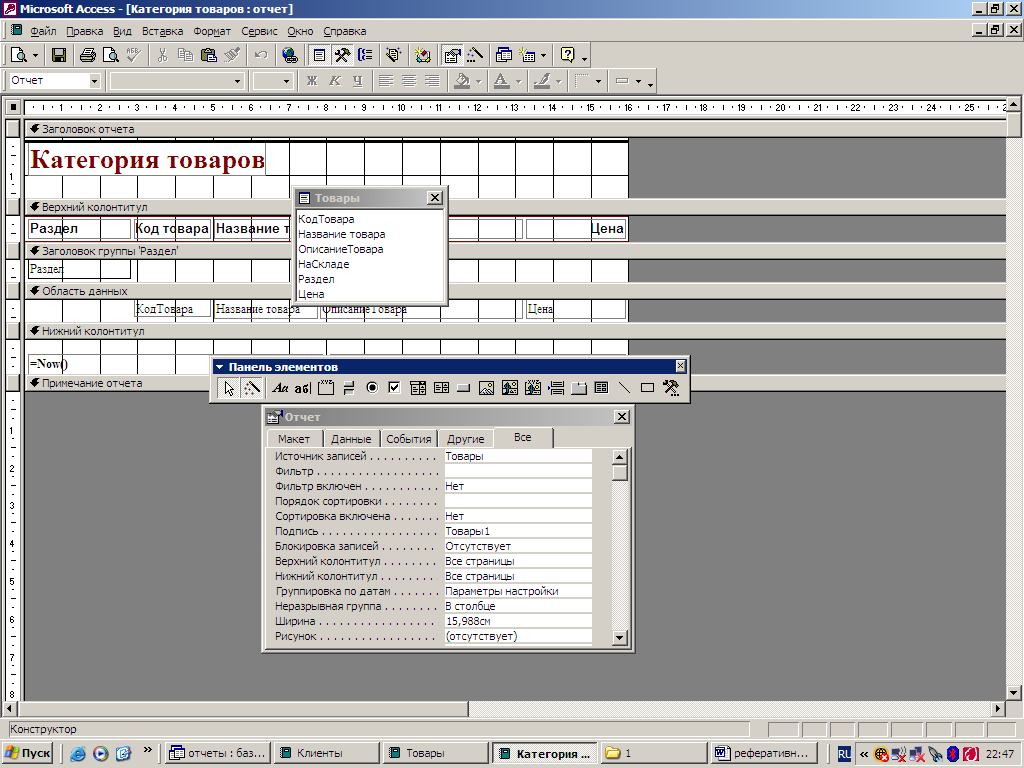Apply the Font Color A button

coord(502,81)
